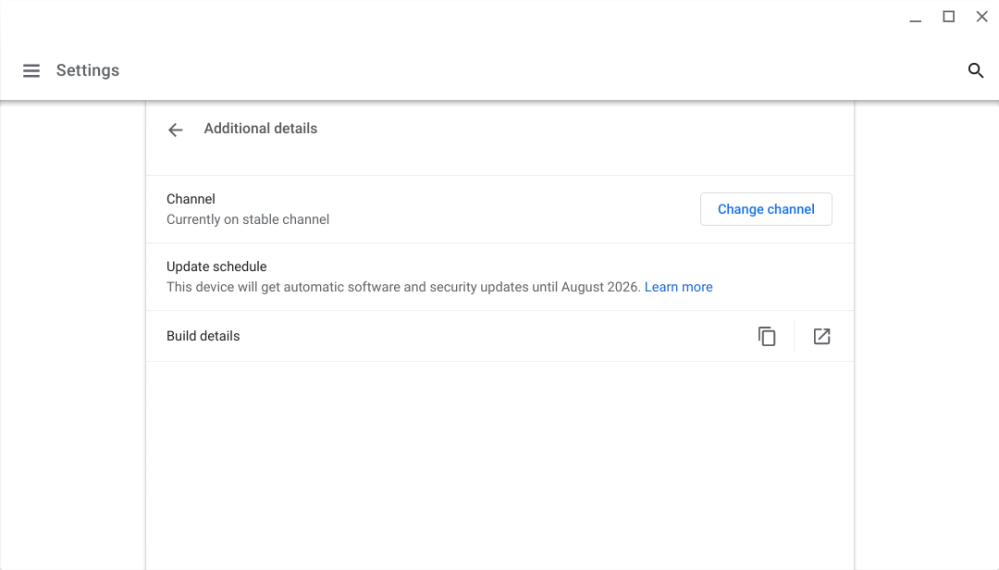Follow the Learn more link

point(678,287)
